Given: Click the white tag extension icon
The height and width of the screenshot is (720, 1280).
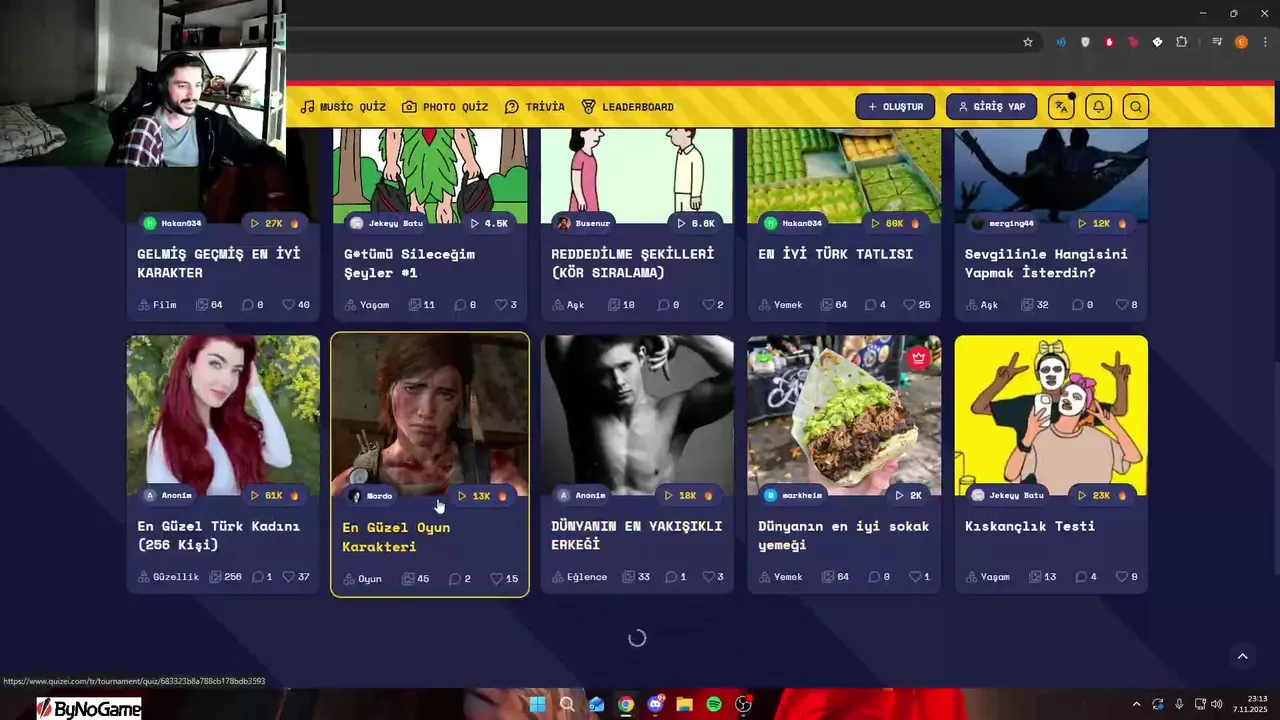Looking at the screenshot, I should [1157, 42].
